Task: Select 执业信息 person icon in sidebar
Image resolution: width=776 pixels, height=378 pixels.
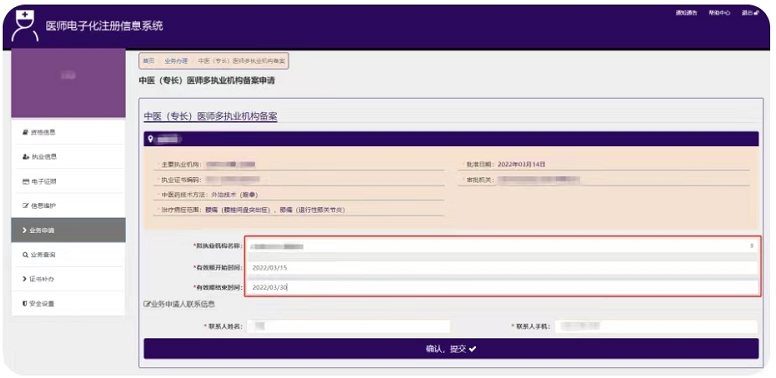Action: [25, 157]
